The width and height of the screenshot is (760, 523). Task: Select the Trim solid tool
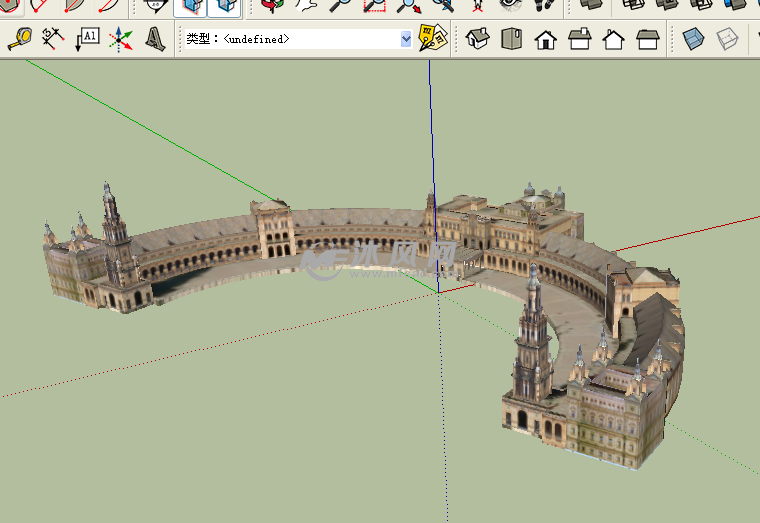[x=734, y=5]
